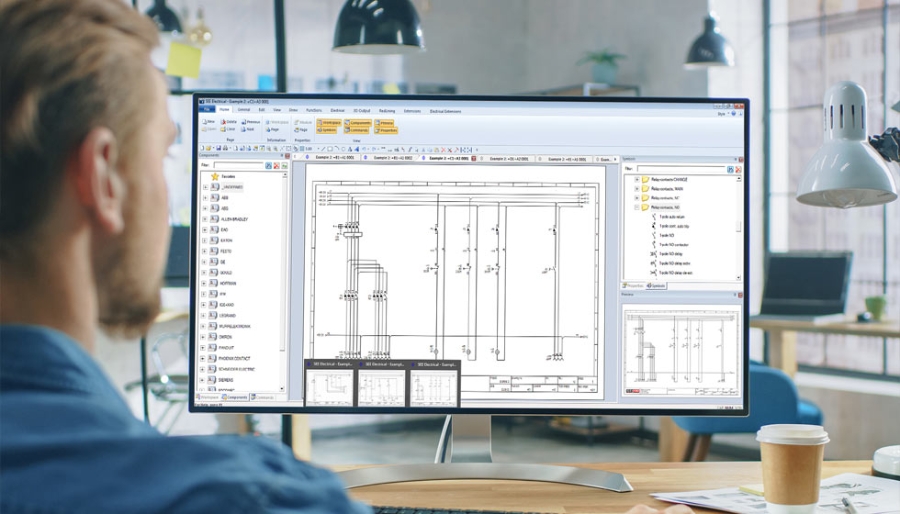The image size is (900, 514).
Task: Click the Symbols panel vertical scrollbar
Action: coord(739,225)
